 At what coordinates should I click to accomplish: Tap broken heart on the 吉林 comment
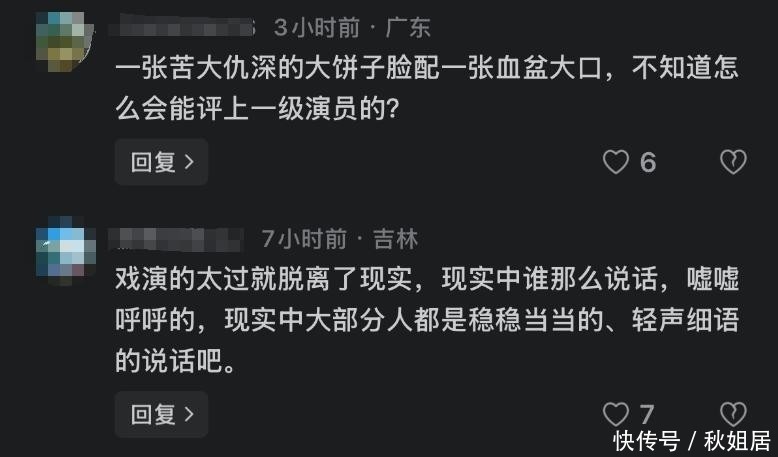point(733,414)
